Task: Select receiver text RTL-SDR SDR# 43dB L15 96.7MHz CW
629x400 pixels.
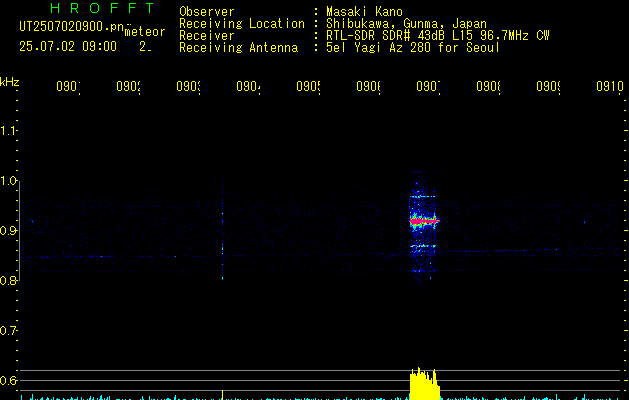Action: 438,36
